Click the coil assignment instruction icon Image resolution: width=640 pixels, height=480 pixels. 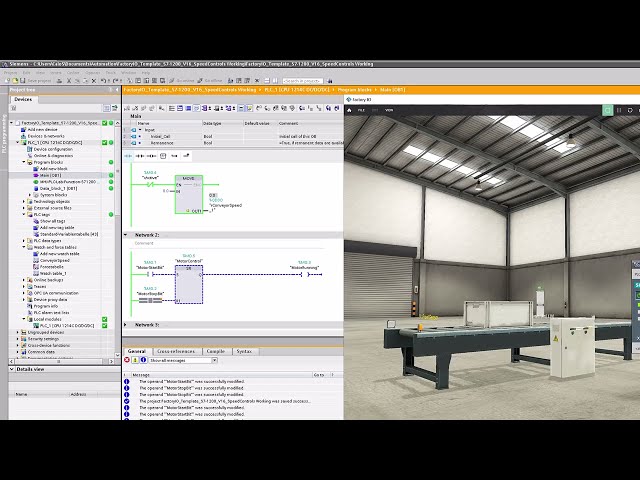(151, 156)
